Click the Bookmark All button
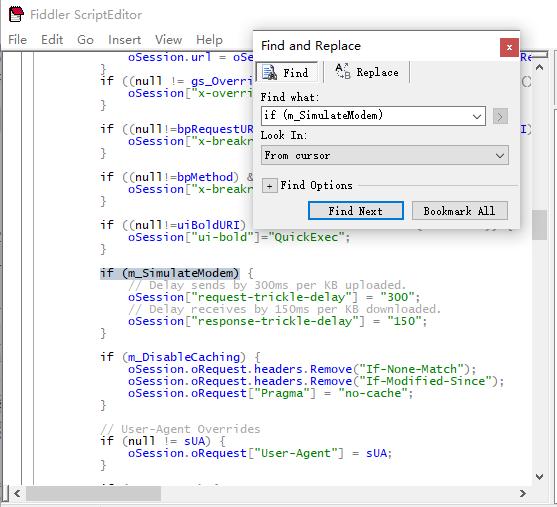This screenshot has height=507, width=557. [459, 211]
